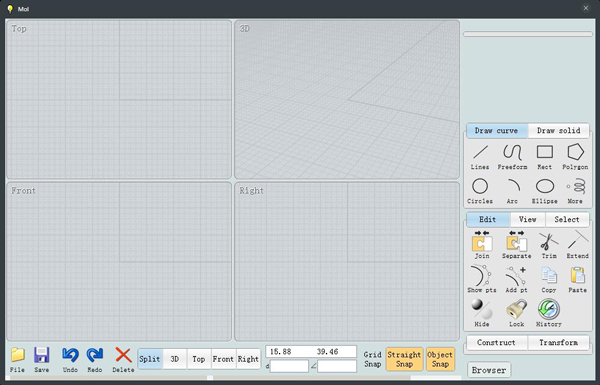Turn off Object Snap
This screenshot has width=600, height=385.
point(440,359)
